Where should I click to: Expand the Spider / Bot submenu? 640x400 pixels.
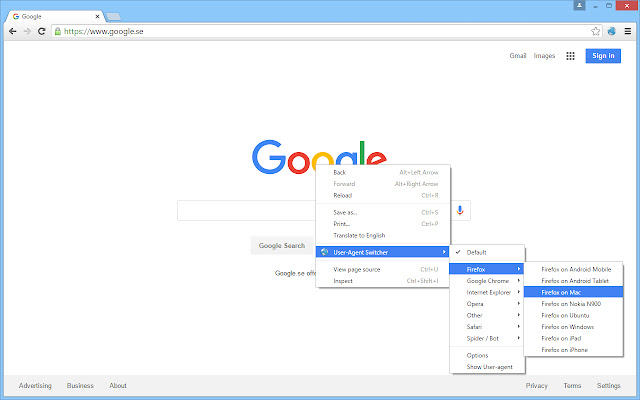coord(487,338)
